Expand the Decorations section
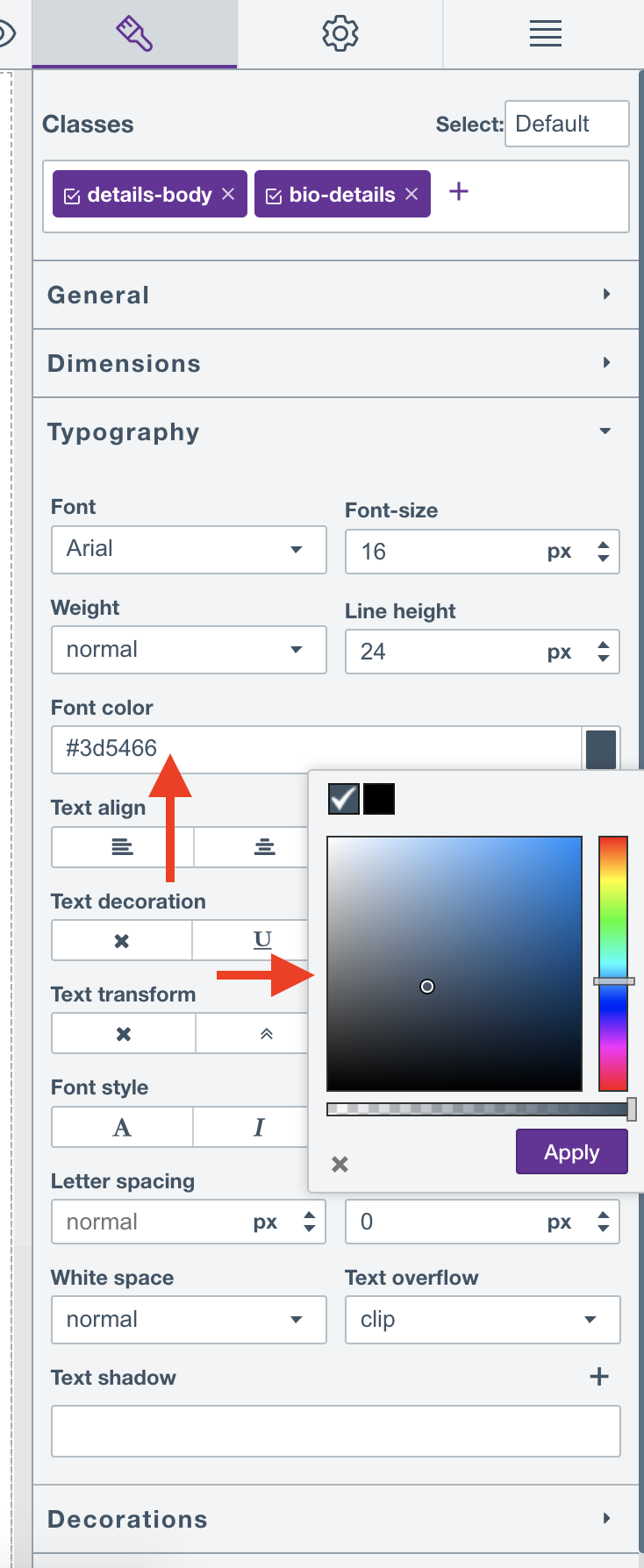The image size is (644, 1568). coord(335,1518)
